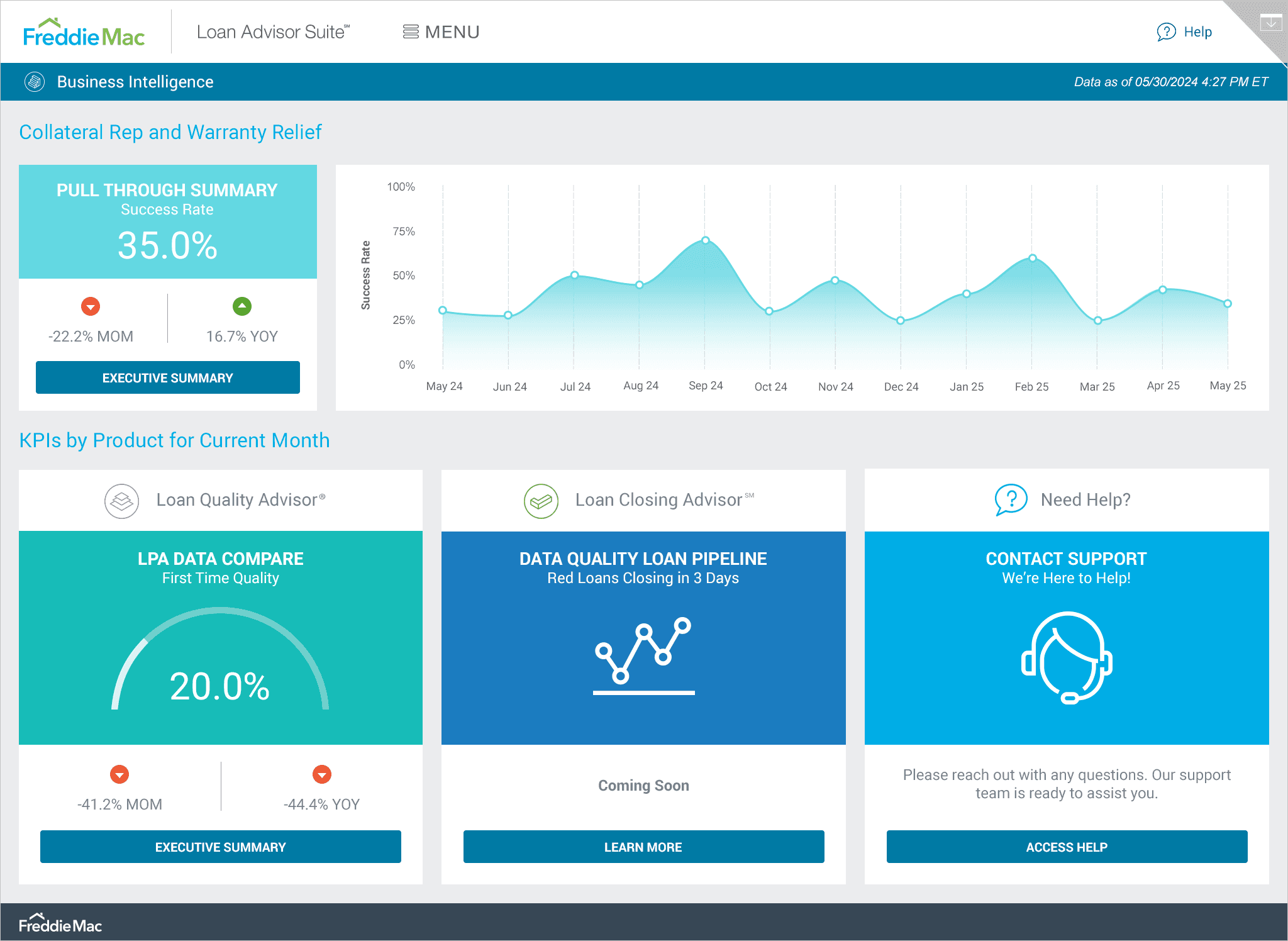Click the Contact Support headset icon
Screen dimensions: 1288x941
pos(1067,657)
